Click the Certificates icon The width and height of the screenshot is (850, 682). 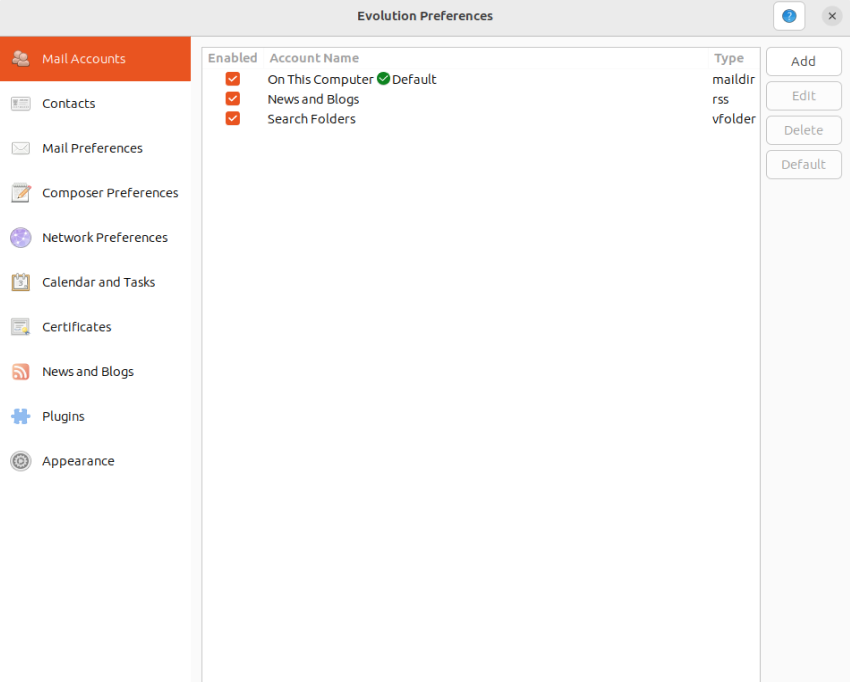pos(21,327)
